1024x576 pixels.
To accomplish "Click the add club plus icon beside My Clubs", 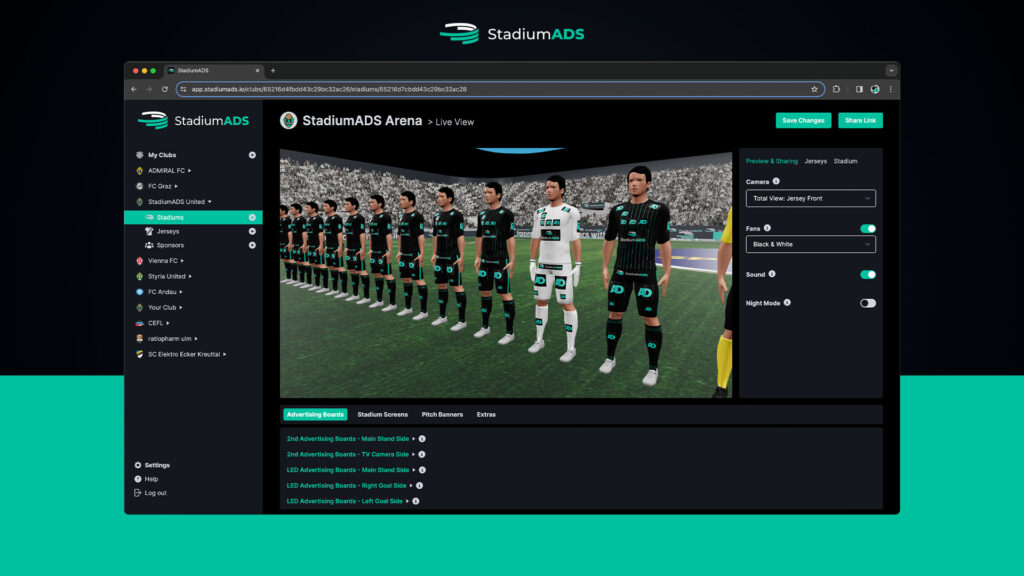I will (x=252, y=155).
